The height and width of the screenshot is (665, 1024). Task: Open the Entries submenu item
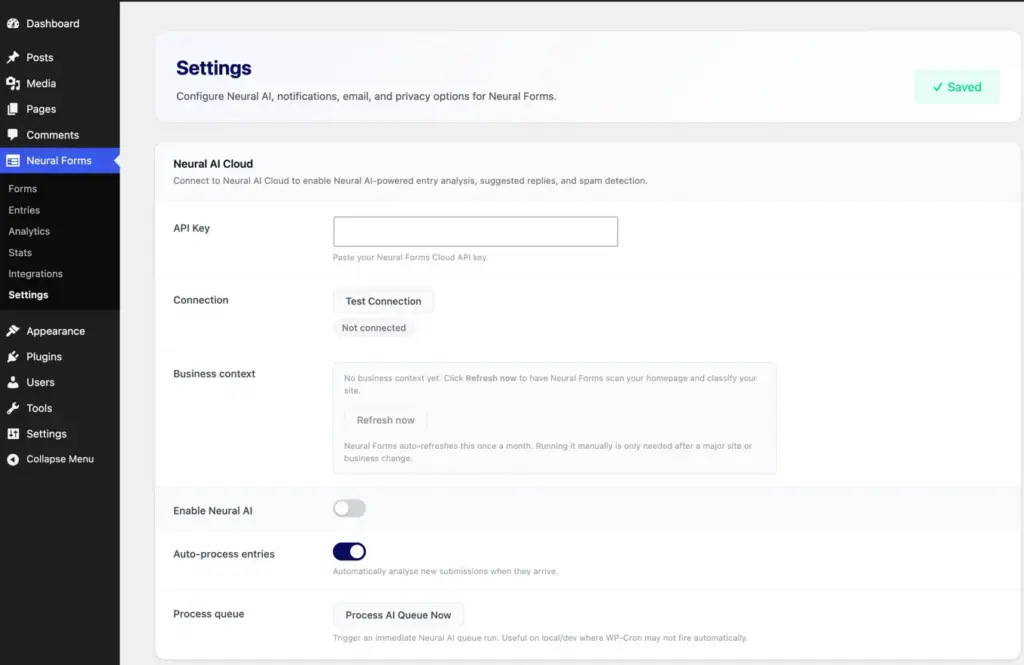coord(24,210)
